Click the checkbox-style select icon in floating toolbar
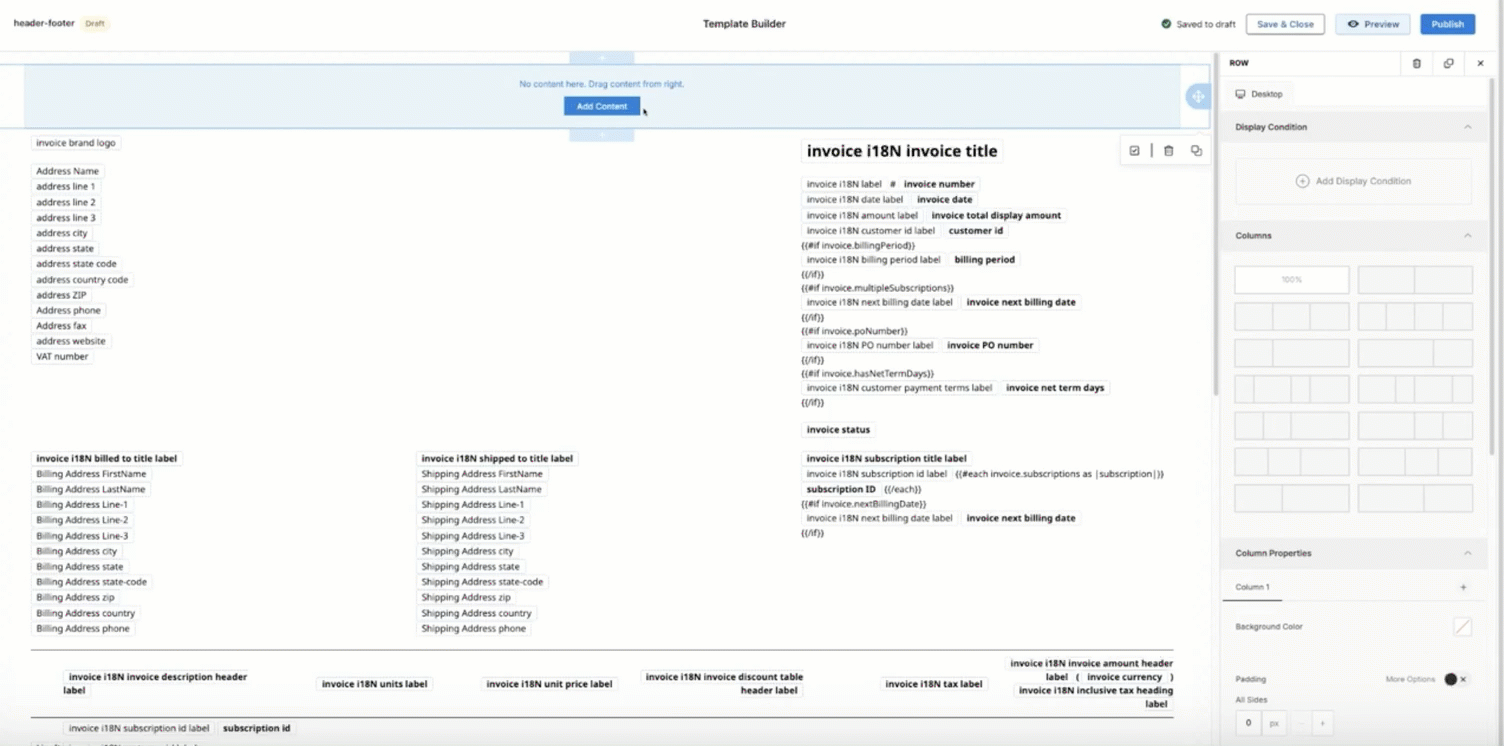This screenshot has height=746, width=1504. [1134, 151]
